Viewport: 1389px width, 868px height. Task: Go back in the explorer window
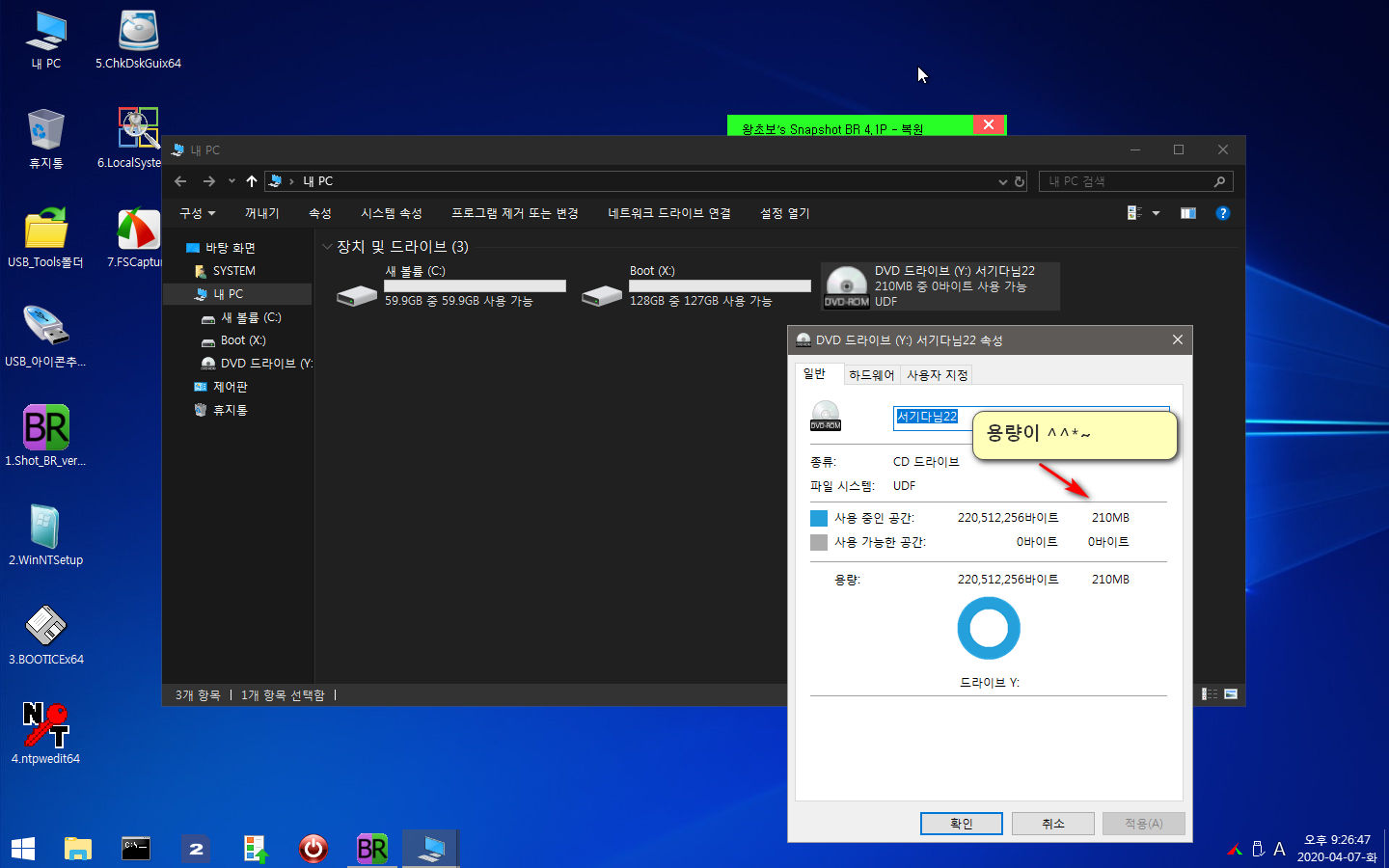[x=180, y=181]
